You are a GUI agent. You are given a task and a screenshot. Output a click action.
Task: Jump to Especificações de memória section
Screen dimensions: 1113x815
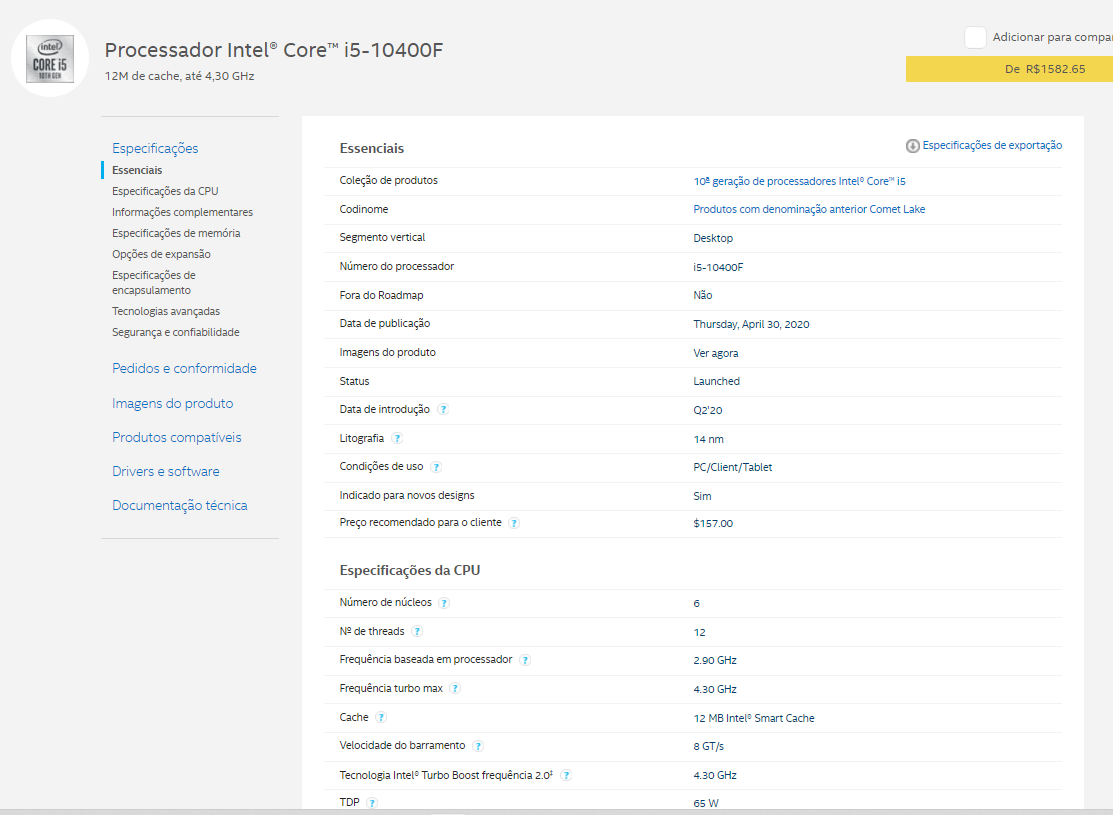point(175,233)
